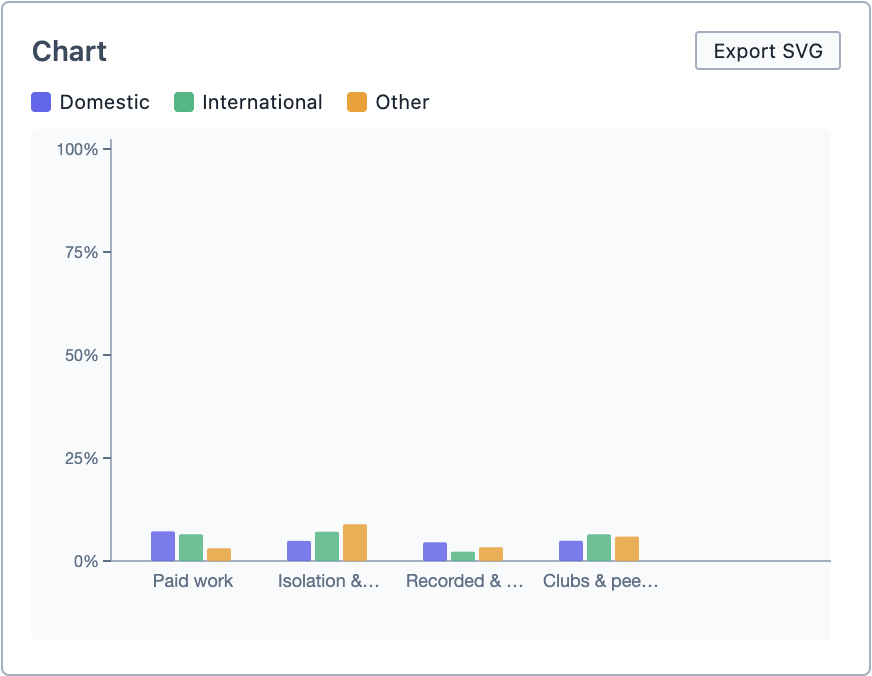Select the Other legend label
Screen dimensions: 872x676
point(403,102)
